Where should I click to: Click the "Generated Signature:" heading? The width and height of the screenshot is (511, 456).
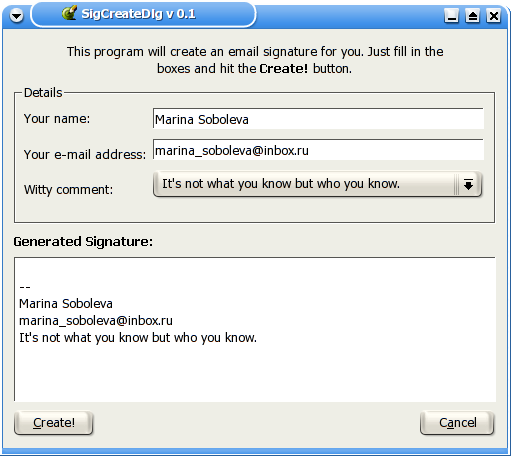(83, 242)
